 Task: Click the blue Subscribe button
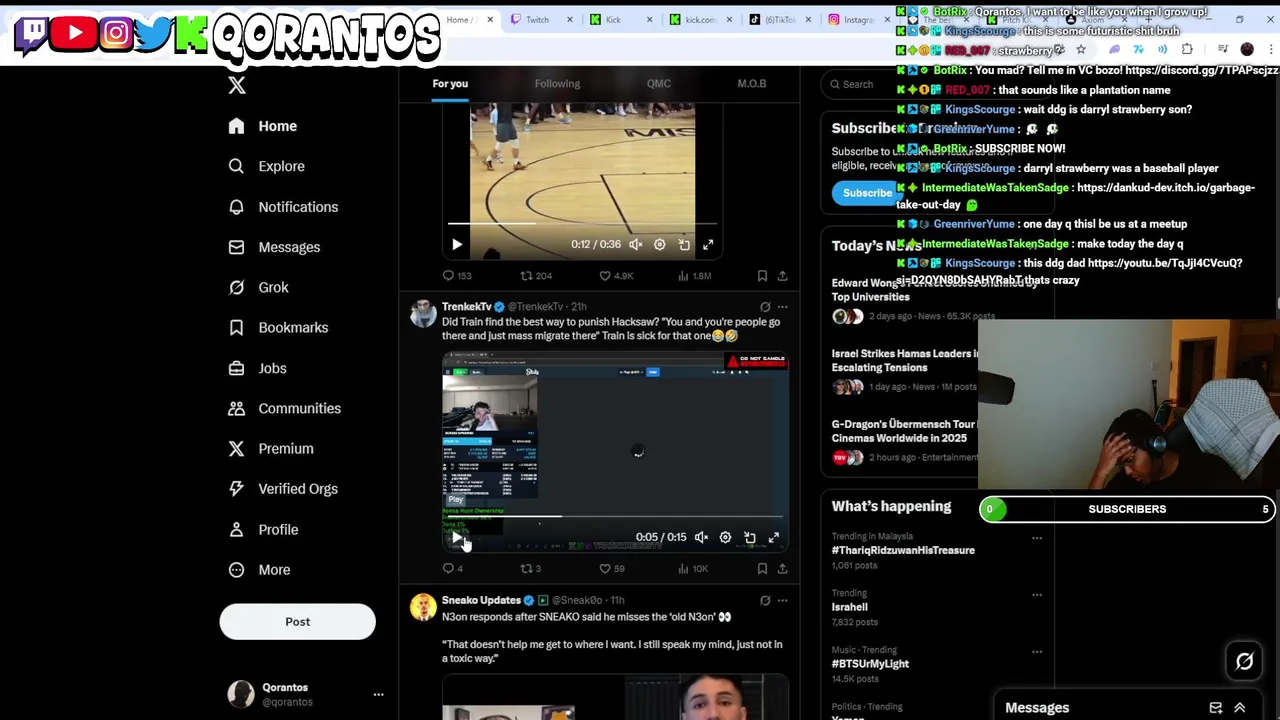point(867,194)
